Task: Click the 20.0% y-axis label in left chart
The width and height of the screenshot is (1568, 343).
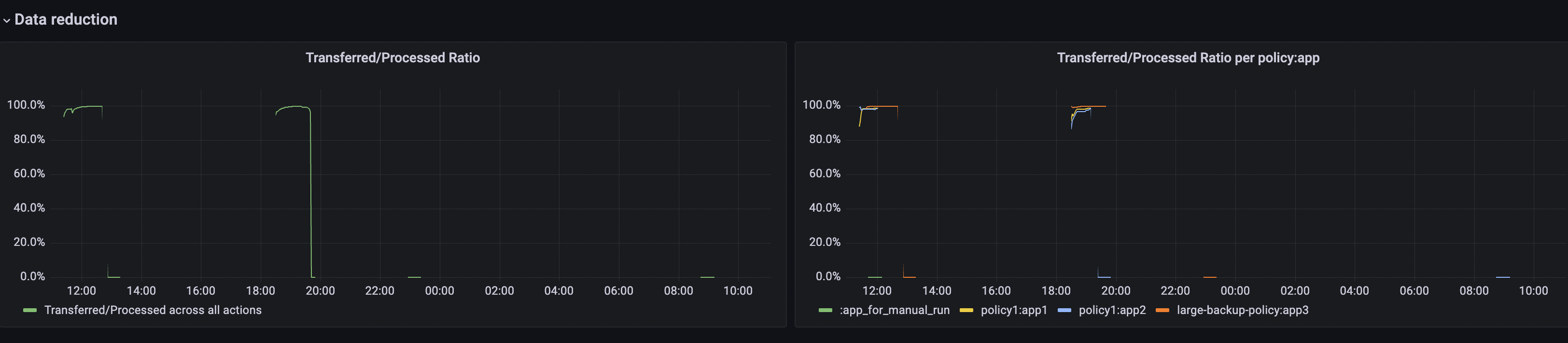Action: pos(29,242)
